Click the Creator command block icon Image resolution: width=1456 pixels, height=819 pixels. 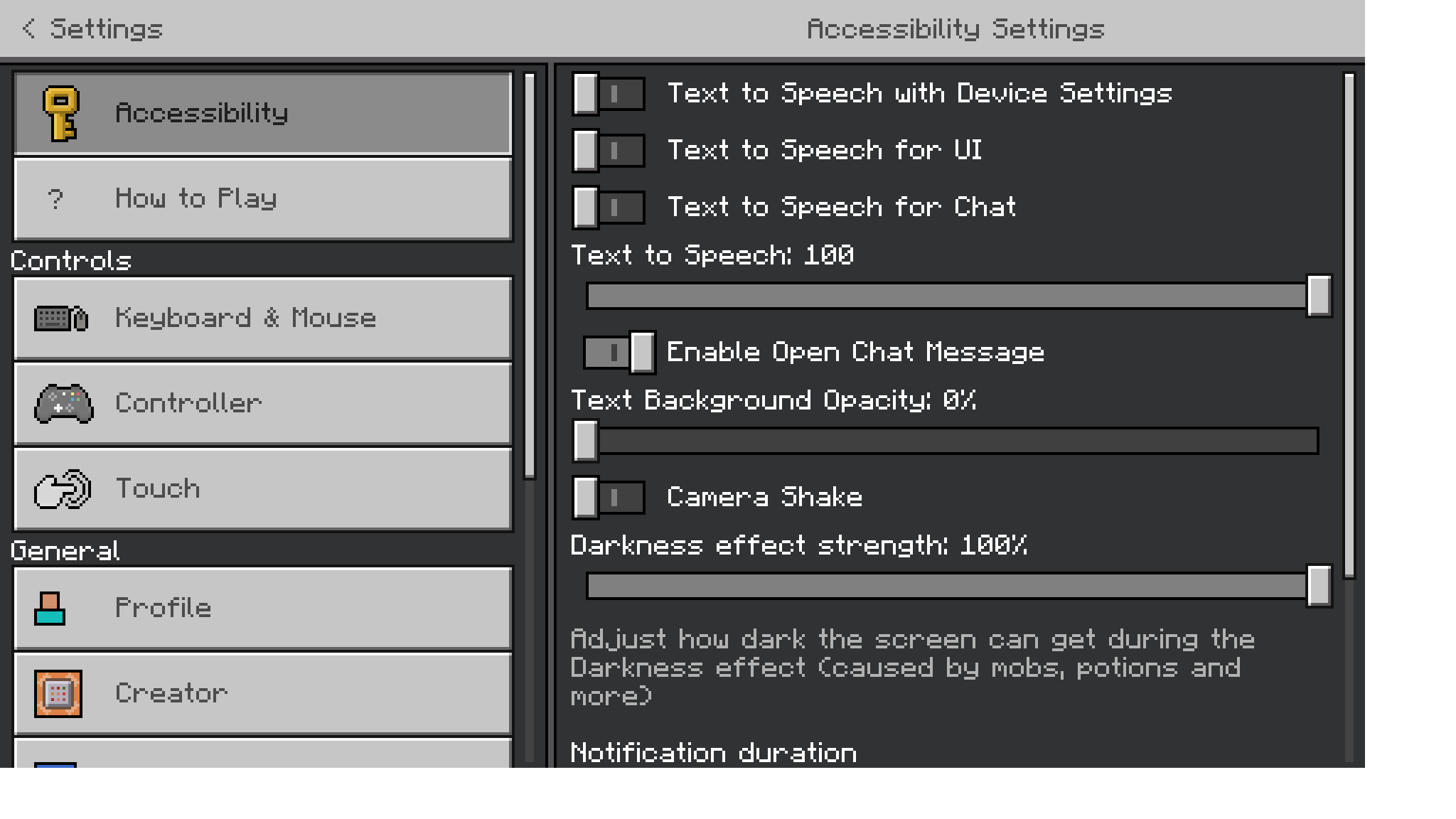click(58, 693)
